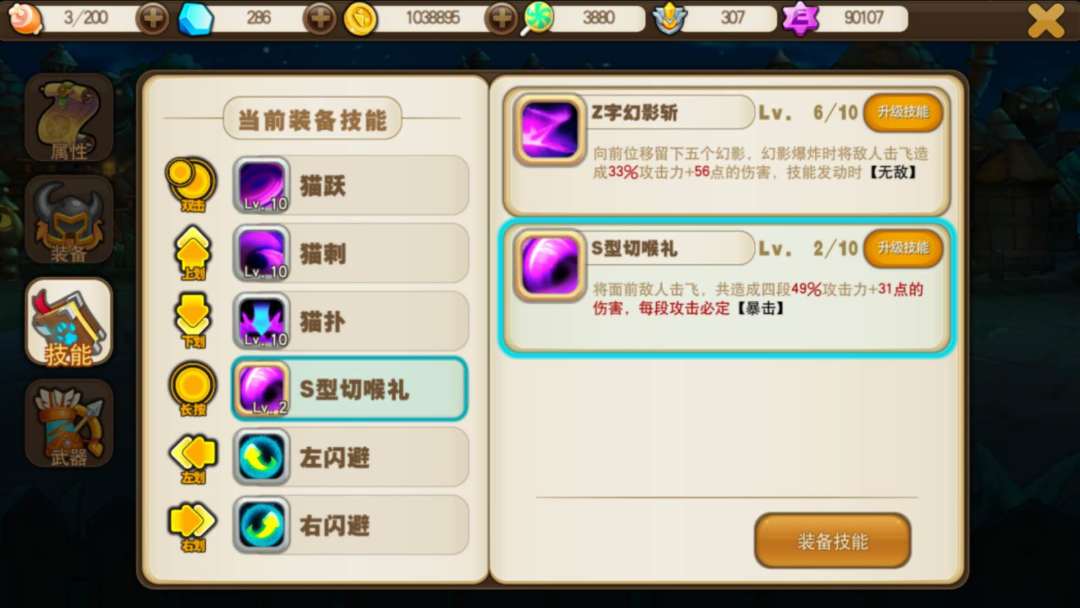
Task: Open the 装备 helmet equipment tab
Action: coord(69,220)
